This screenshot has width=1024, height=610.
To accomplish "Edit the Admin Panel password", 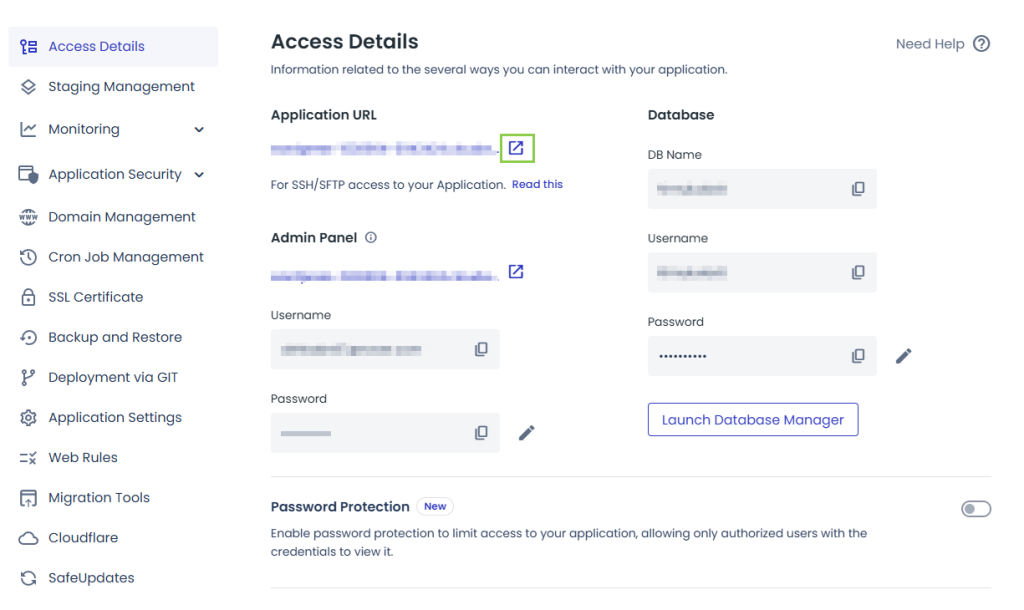I will [527, 433].
